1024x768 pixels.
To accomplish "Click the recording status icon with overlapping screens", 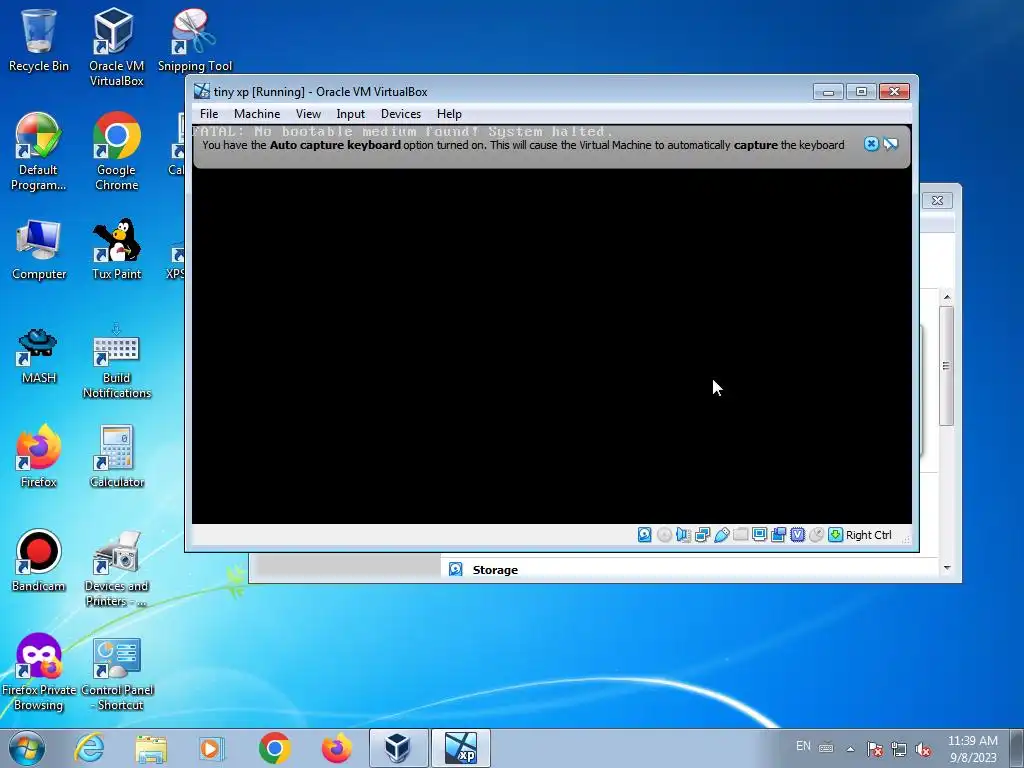I will pyautogui.click(x=778, y=535).
